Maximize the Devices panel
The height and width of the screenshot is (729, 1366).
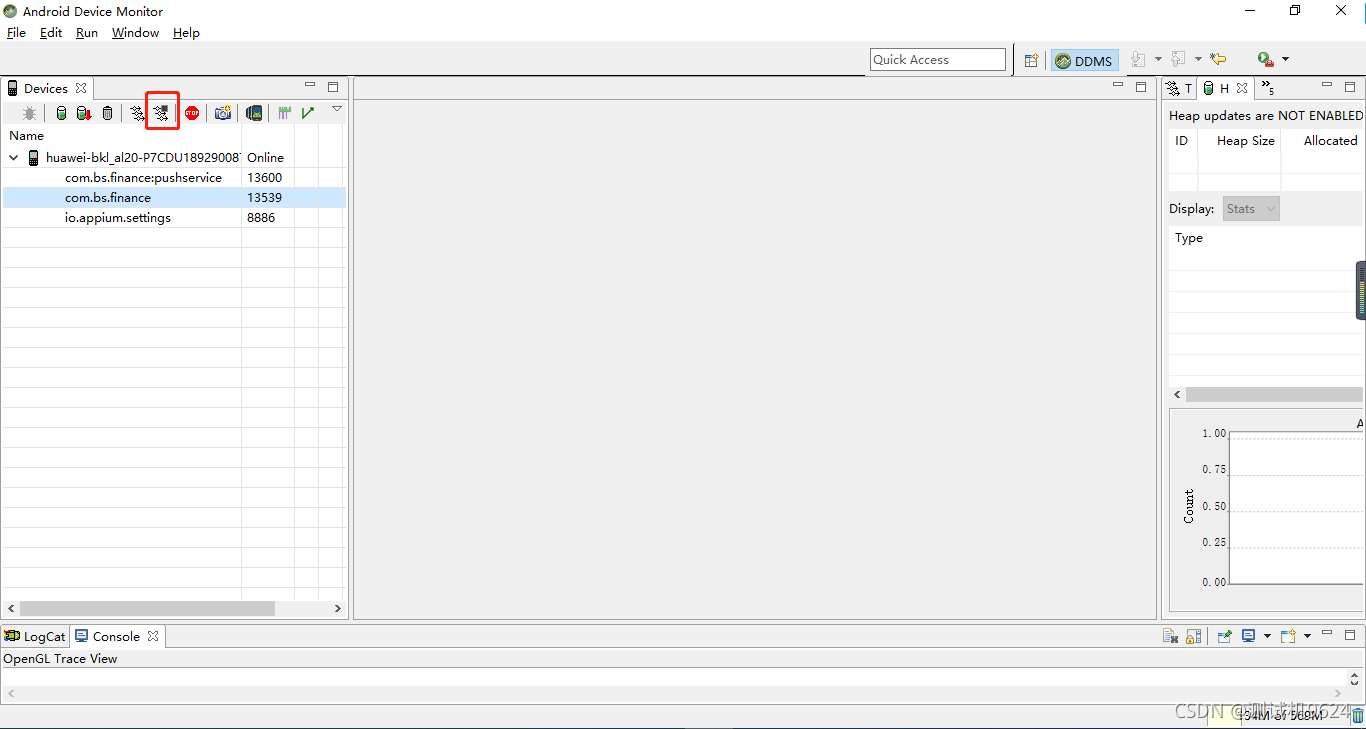[333, 87]
